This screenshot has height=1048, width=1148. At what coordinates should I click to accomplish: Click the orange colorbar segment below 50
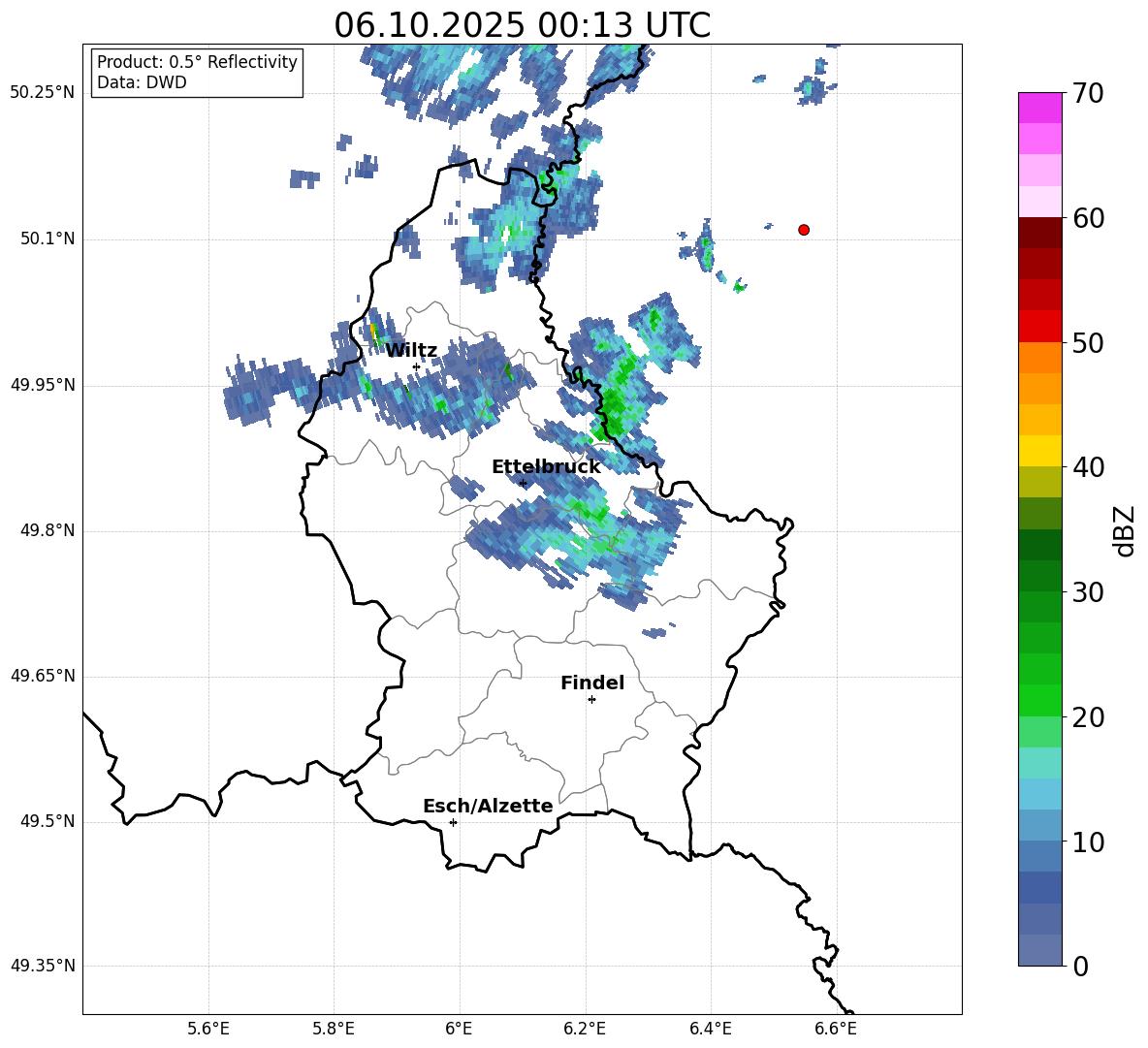click(x=1040, y=358)
